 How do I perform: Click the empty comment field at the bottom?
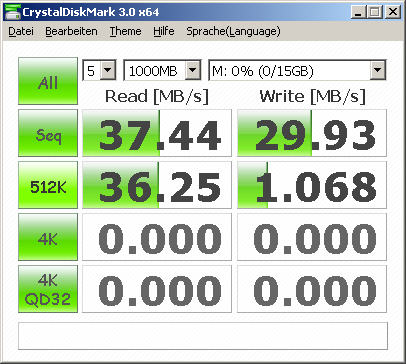tap(203, 336)
